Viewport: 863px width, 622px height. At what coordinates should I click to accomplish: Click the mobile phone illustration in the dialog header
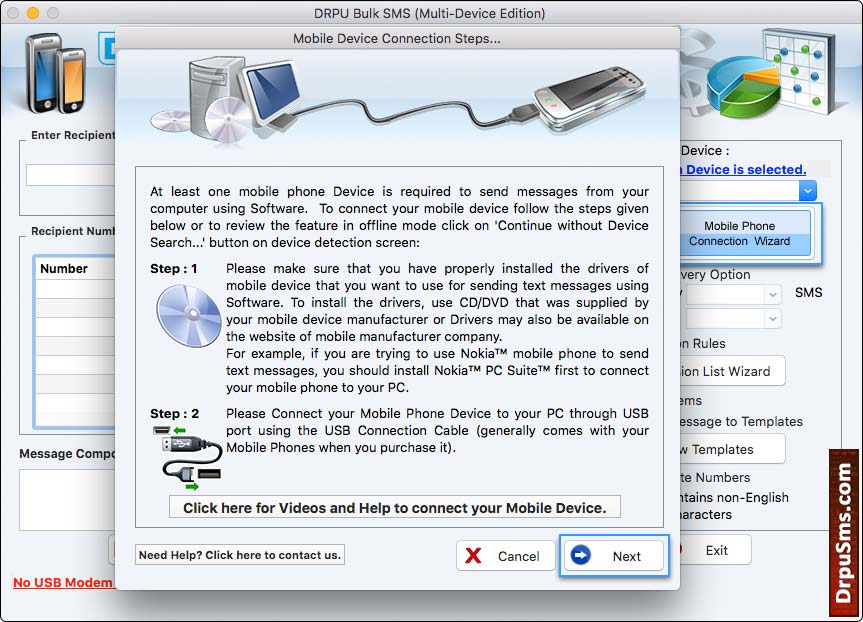(589, 97)
